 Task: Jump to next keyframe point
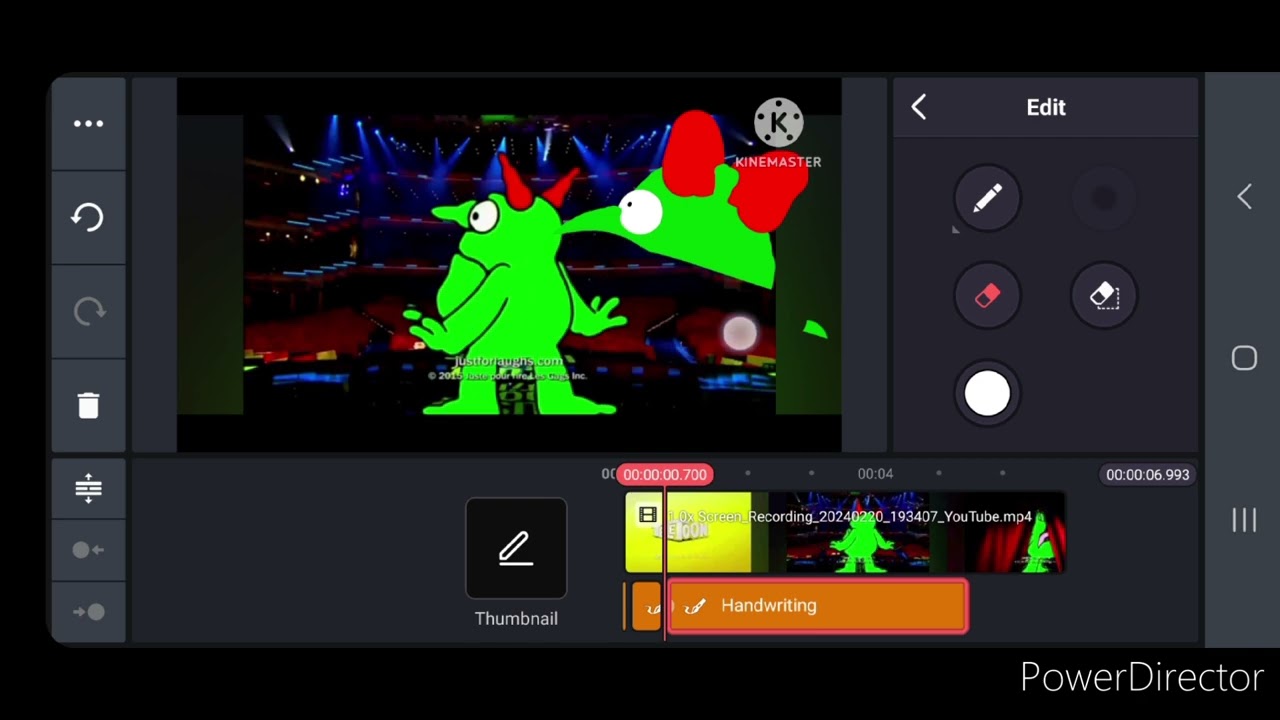[x=88, y=612]
